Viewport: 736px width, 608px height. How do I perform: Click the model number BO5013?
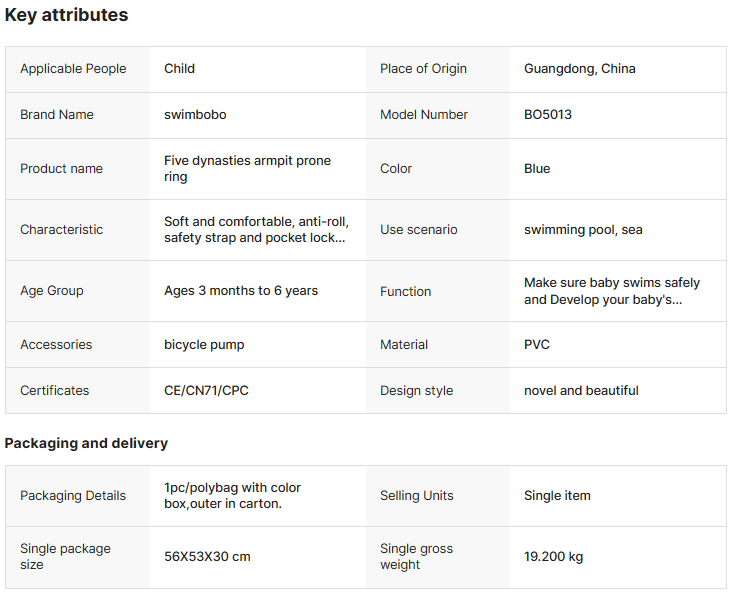click(x=548, y=115)
